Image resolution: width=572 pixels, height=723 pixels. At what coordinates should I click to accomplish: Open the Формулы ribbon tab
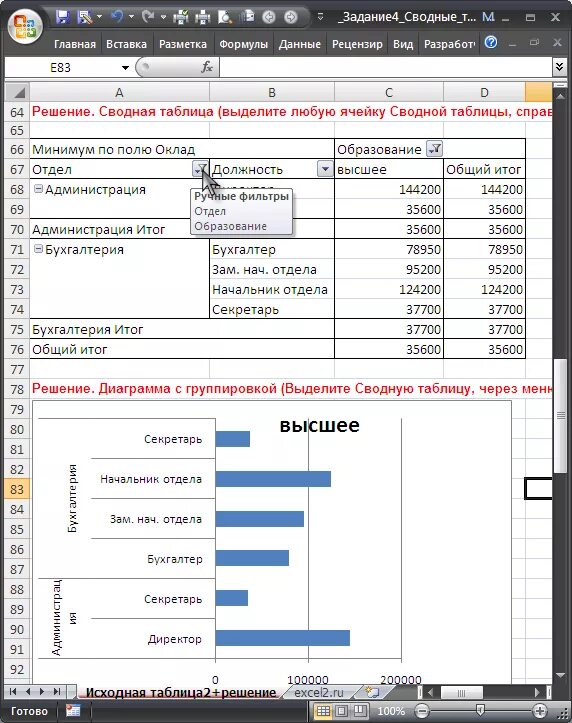tap(243, 44)
